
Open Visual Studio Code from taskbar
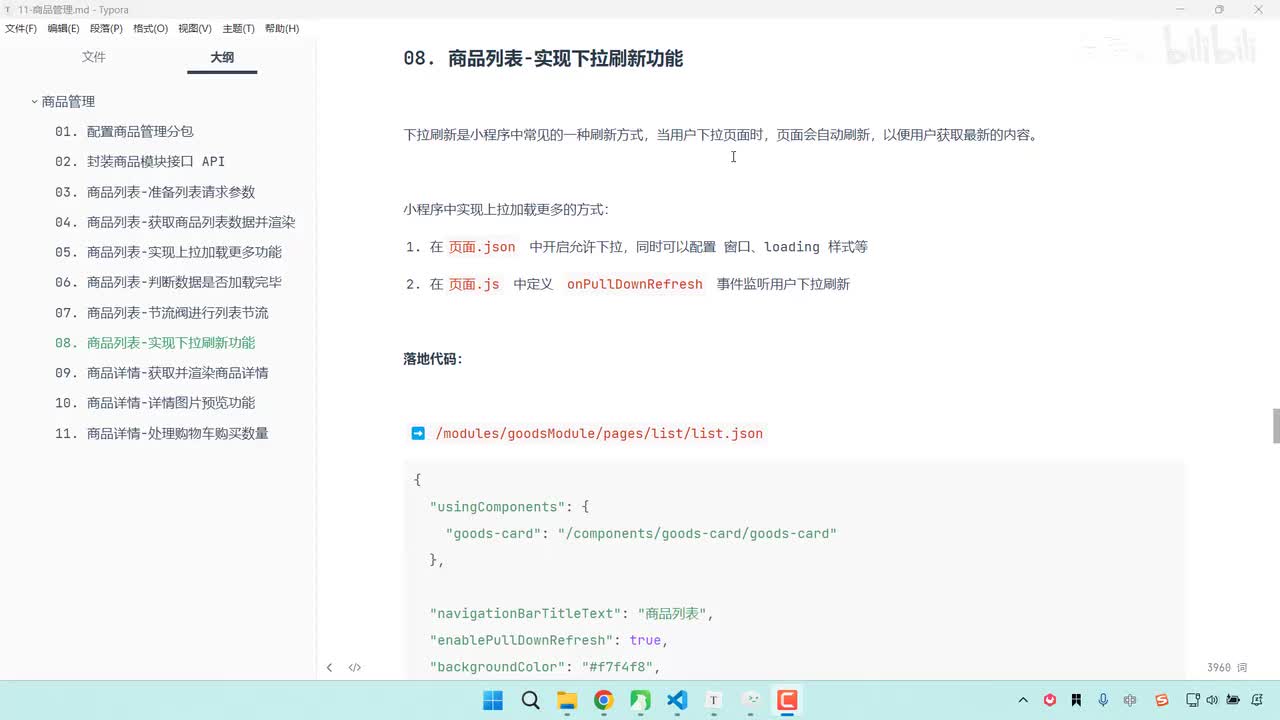point(677,700)
